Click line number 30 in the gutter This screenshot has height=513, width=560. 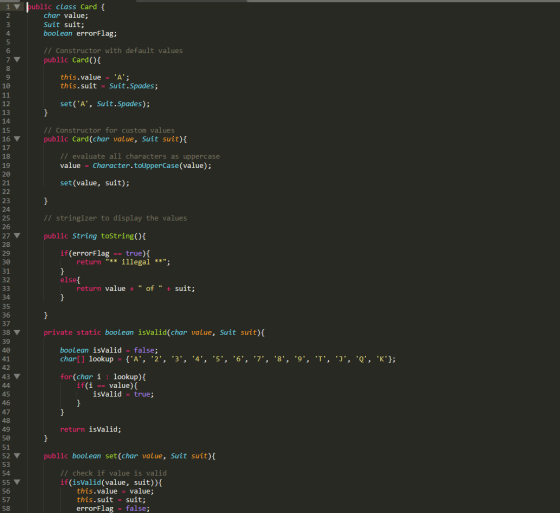pyautogui.click(x=6, y=262)
